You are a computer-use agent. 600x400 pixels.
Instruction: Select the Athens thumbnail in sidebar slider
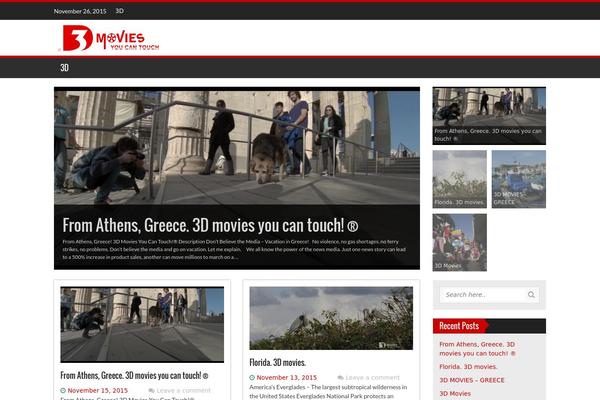489,116
